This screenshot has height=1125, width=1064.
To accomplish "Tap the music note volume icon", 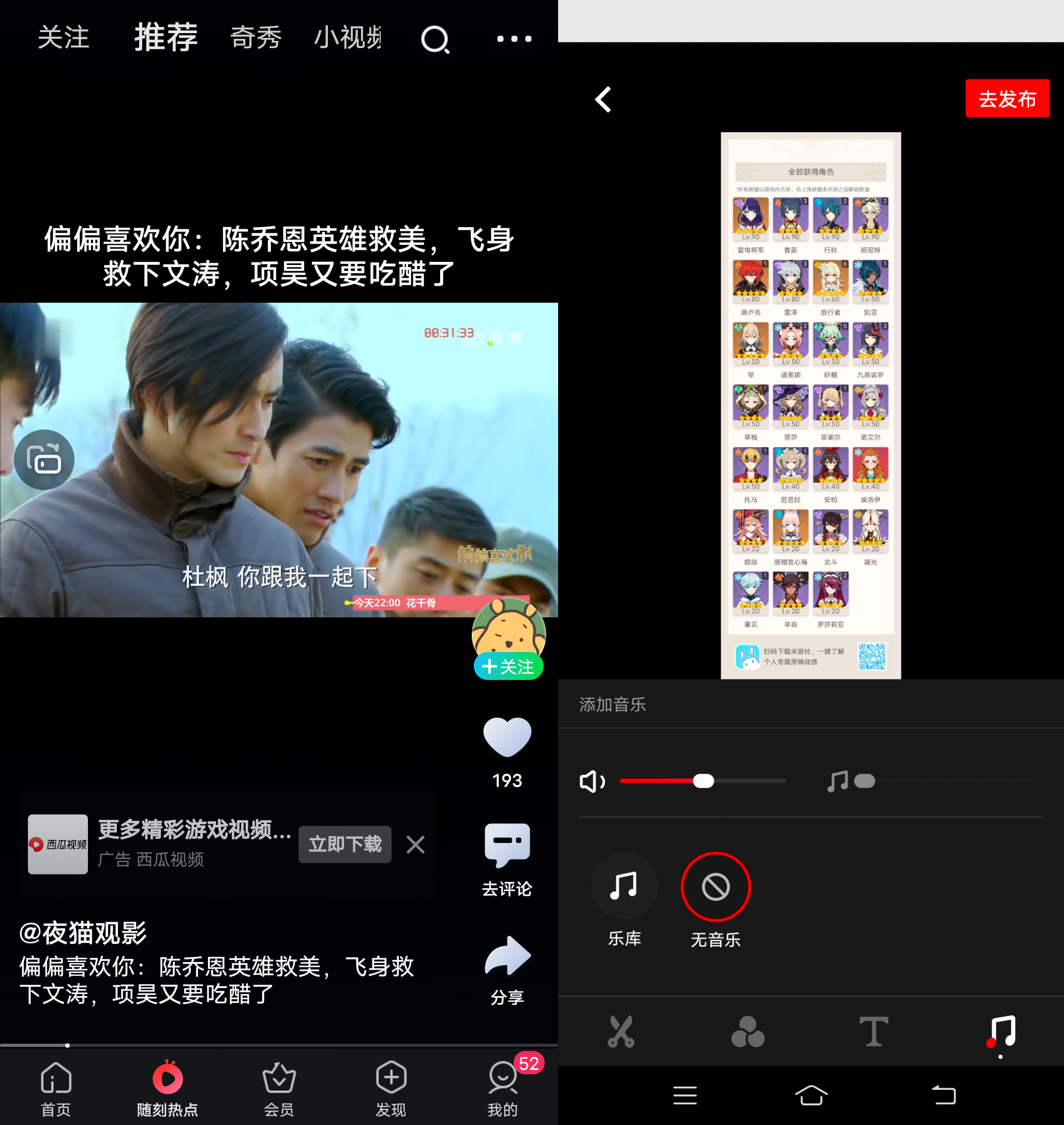I will [x=837, y=781].
